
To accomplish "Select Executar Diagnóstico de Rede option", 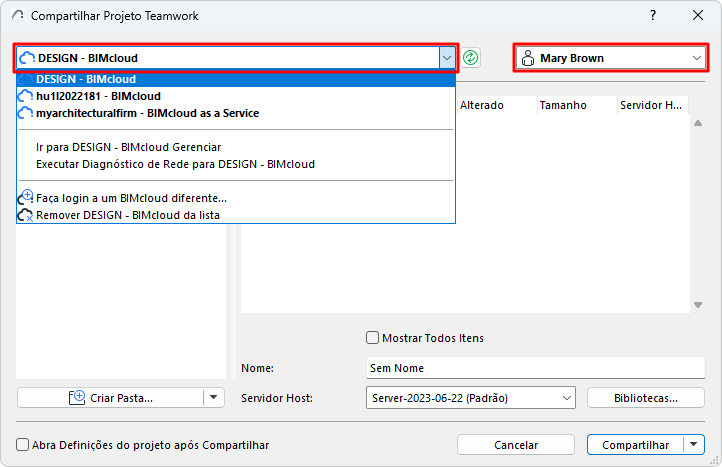I will tap(175, 163).
